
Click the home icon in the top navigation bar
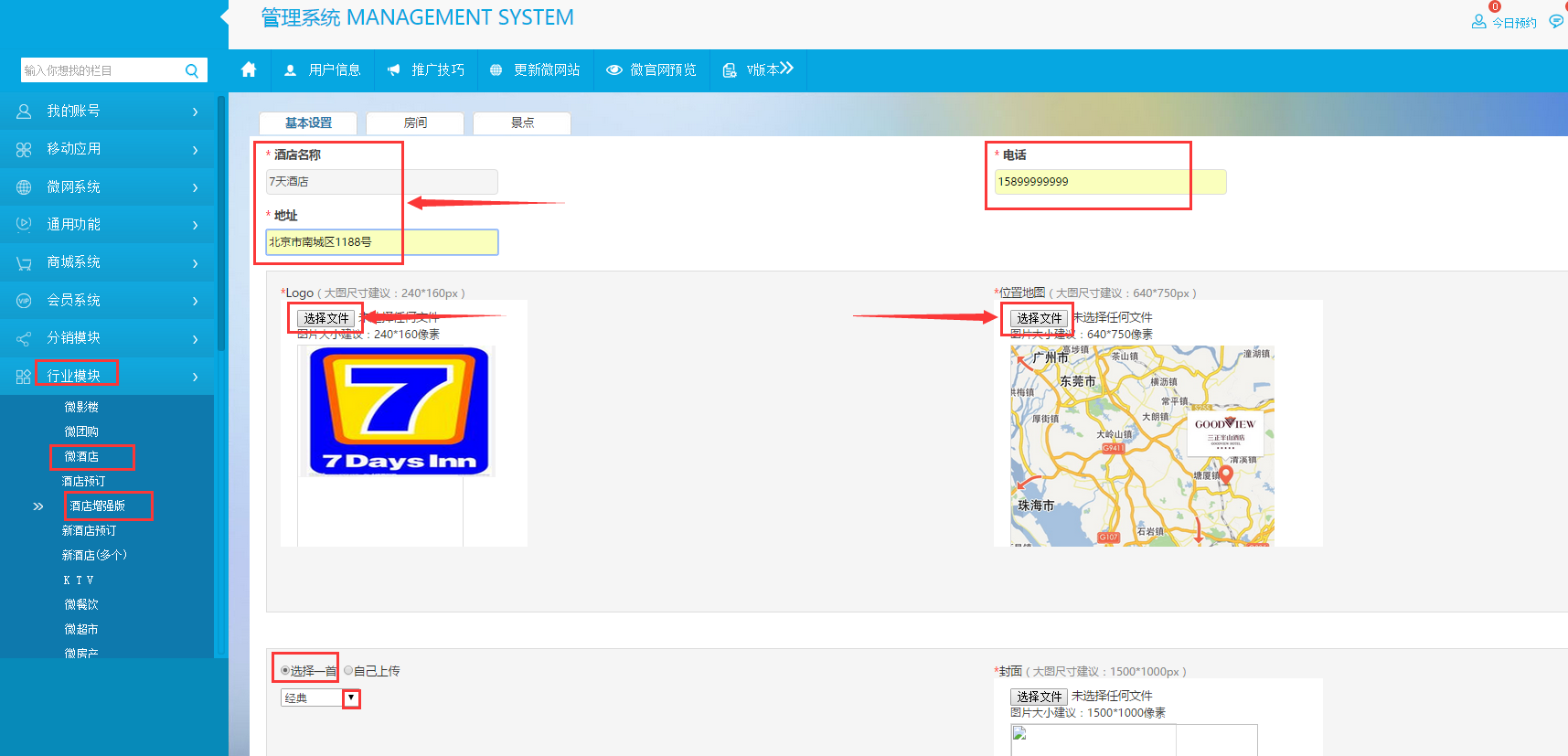tap(249, 70)
